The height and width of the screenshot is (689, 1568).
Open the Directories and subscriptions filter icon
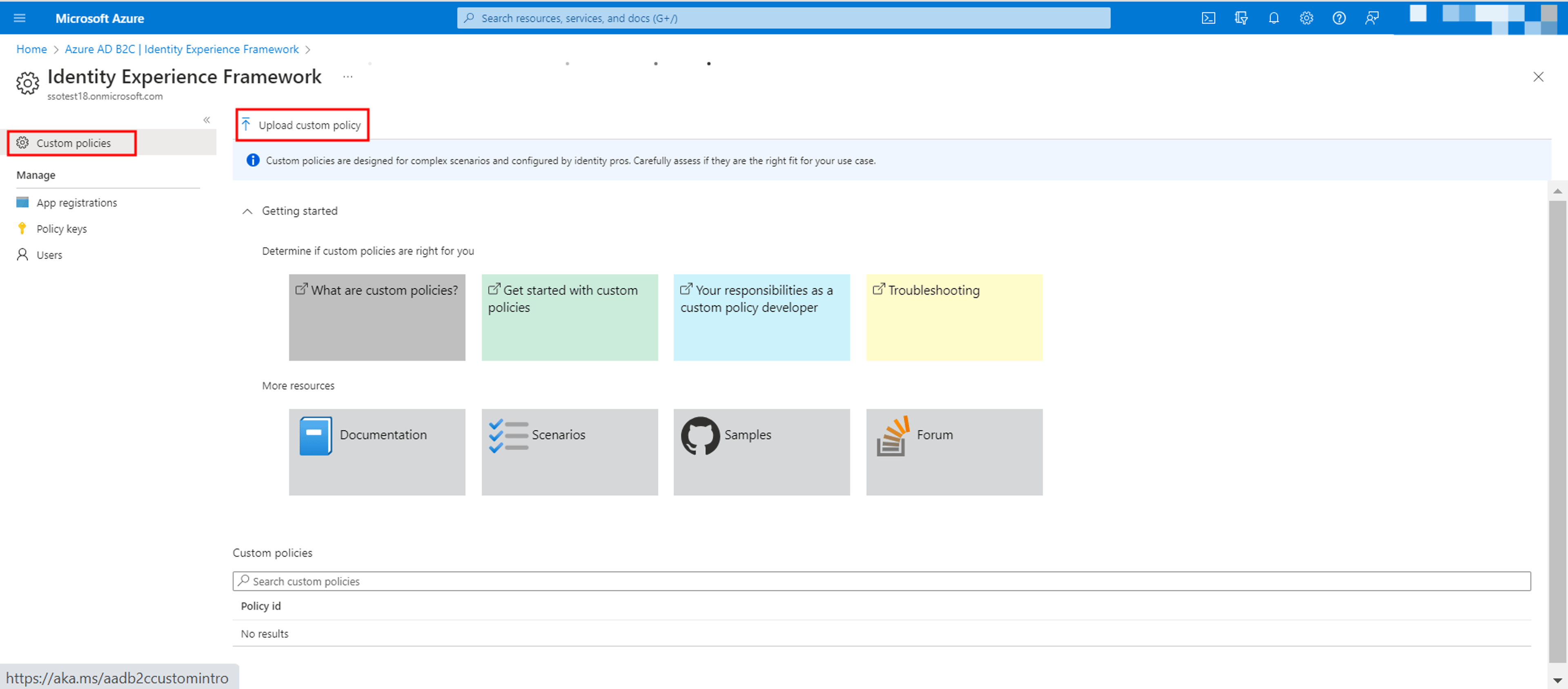1241,18
